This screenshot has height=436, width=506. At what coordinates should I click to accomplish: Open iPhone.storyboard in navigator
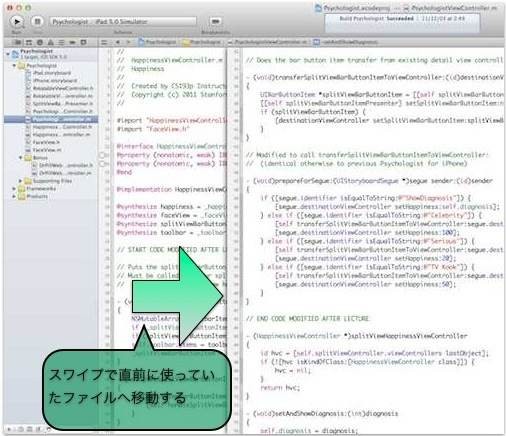coord(51,81)
